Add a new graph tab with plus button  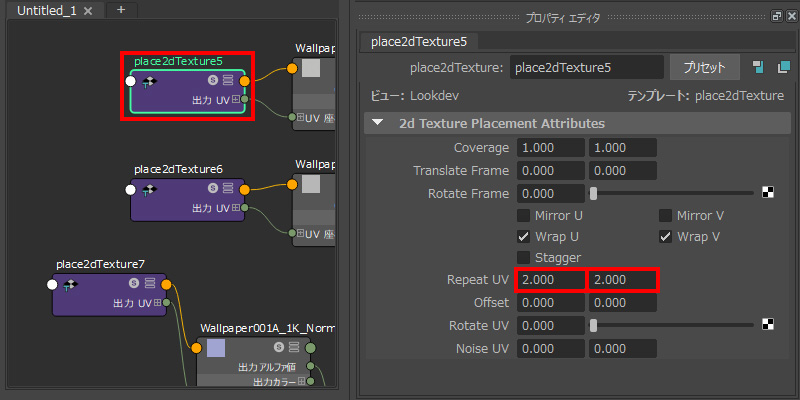pyautogui.click(x=121, y=10)
